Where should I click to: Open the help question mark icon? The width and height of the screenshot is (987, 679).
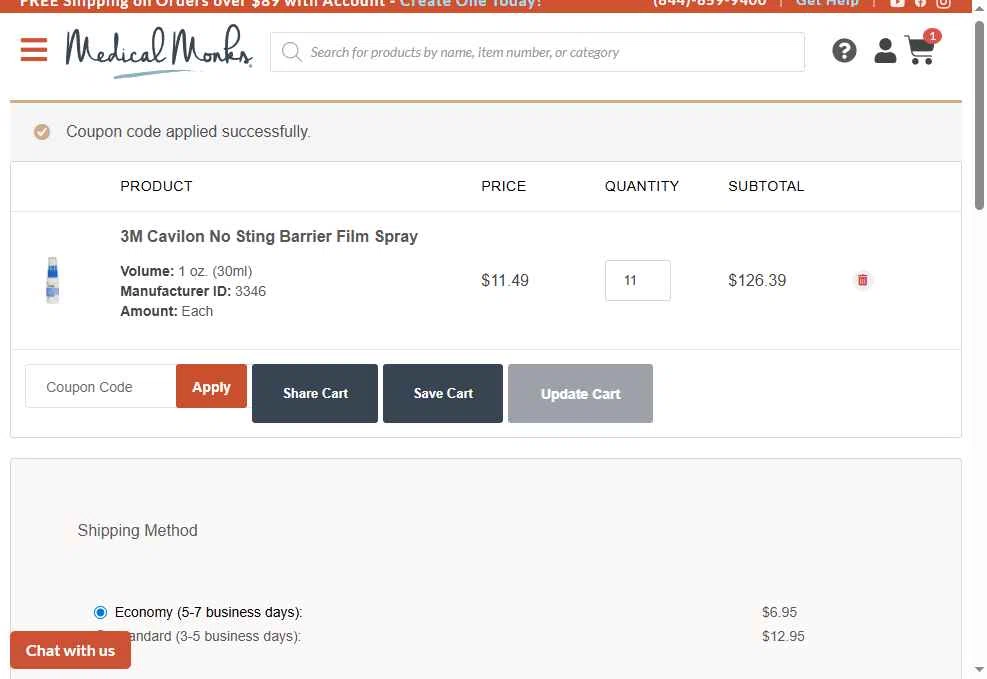click(844, 51)
